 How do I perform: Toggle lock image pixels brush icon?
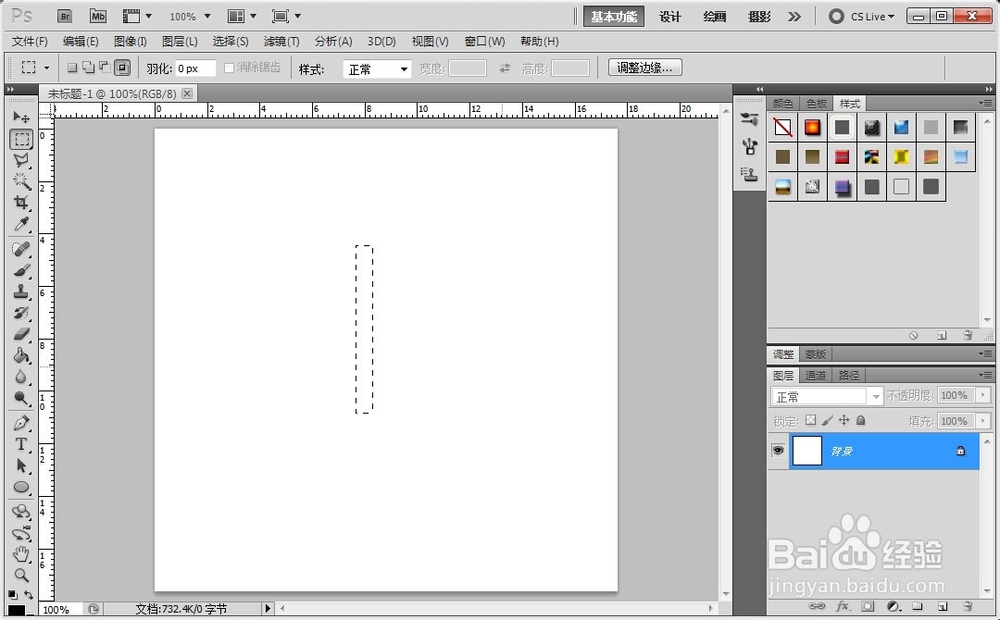tap(827, 420)
